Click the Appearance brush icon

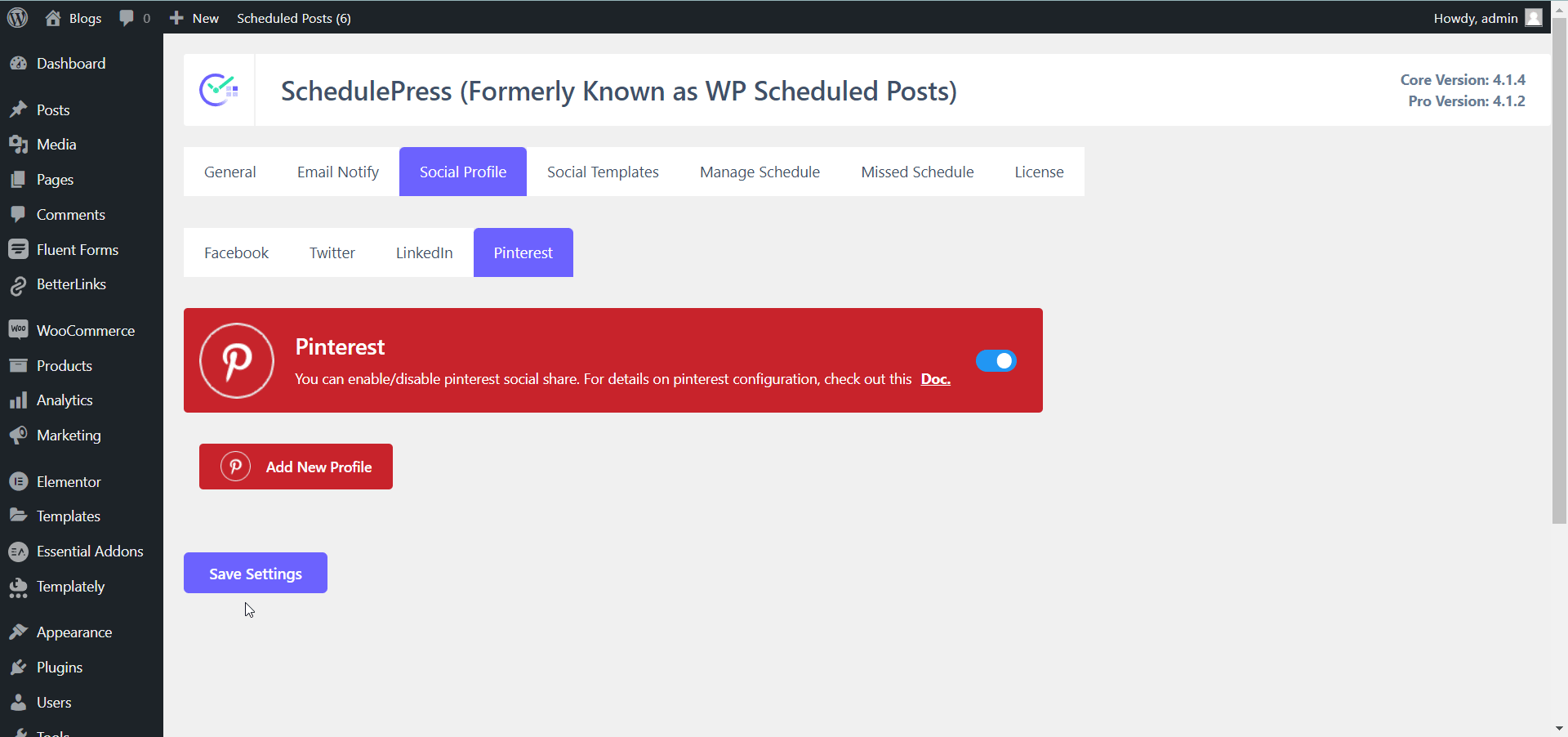click(18, 632)
